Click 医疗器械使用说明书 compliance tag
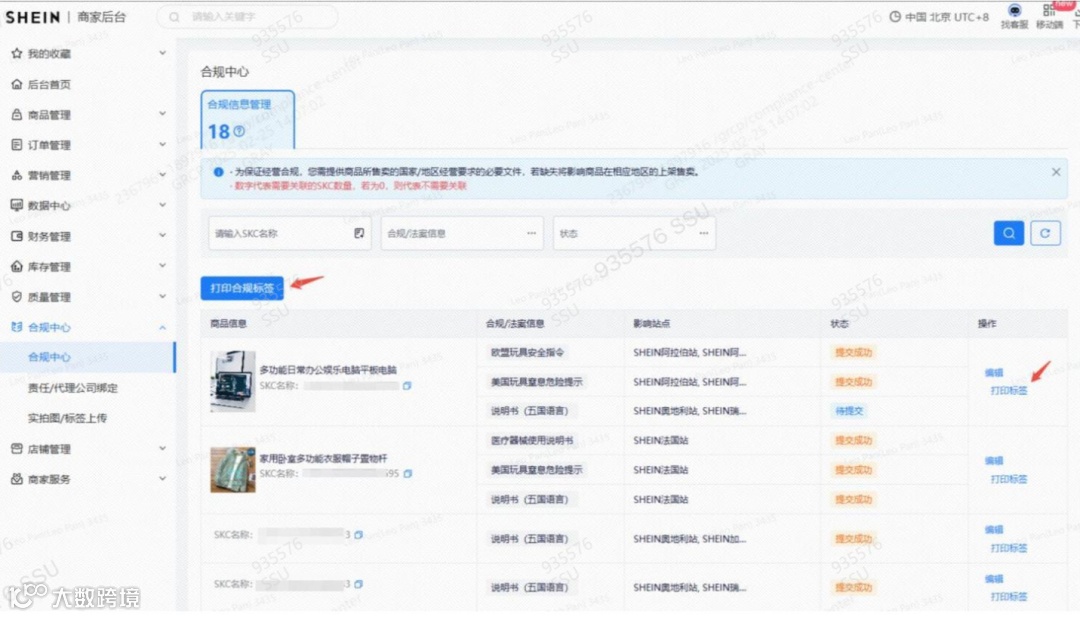 pyautogui.click(x=532, y=441)
